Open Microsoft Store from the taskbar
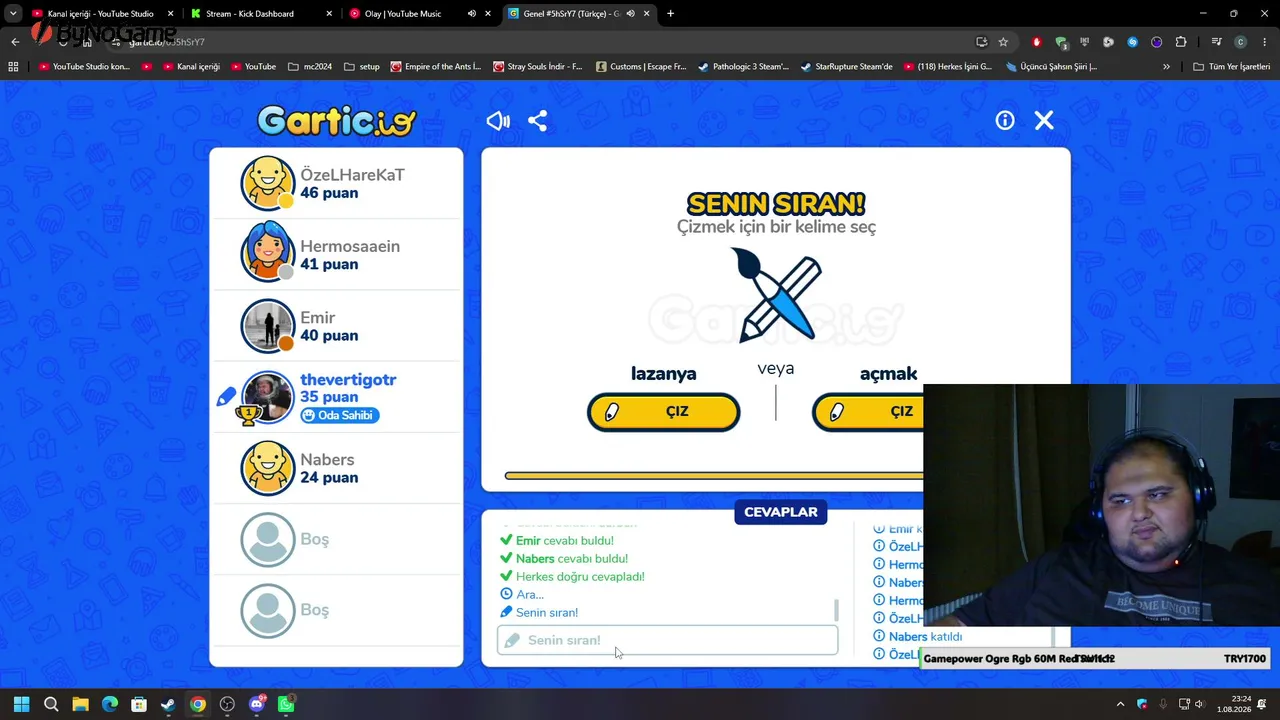The width and height of the screenshot is (1280, 720). click(x=139, y=704)
